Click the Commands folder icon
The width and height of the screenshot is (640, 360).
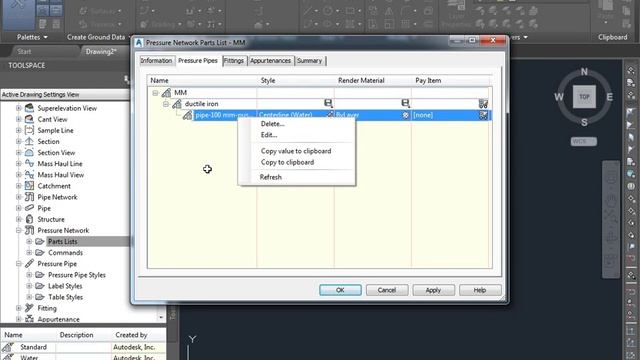[x=40, y=253]
